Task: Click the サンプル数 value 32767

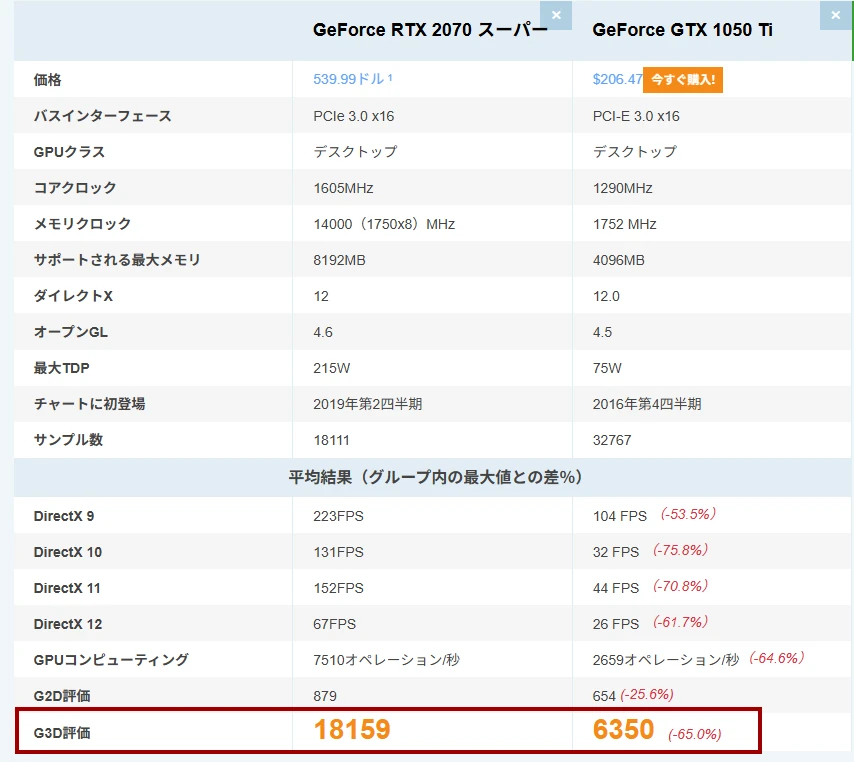Action: (x=613, y=440)
